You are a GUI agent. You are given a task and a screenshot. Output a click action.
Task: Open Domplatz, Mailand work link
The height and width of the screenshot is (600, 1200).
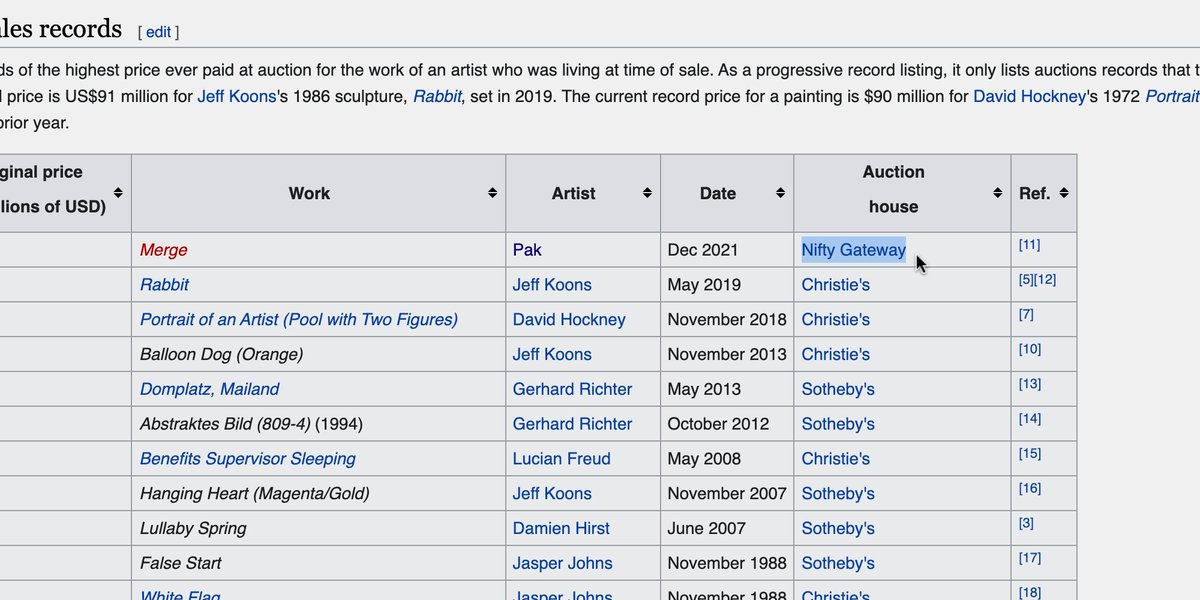tap(209, 389)
